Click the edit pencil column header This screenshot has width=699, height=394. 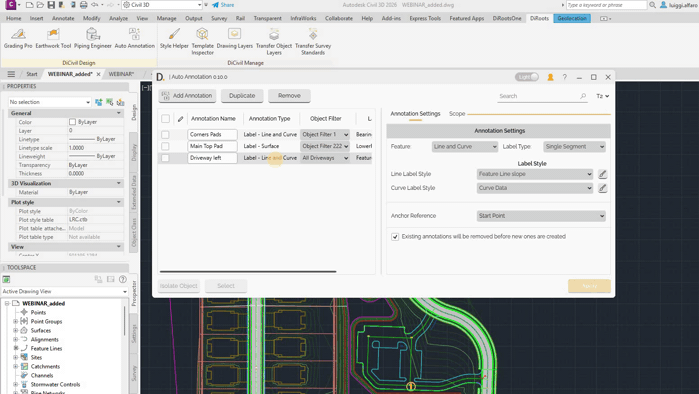tap(180, 119)
